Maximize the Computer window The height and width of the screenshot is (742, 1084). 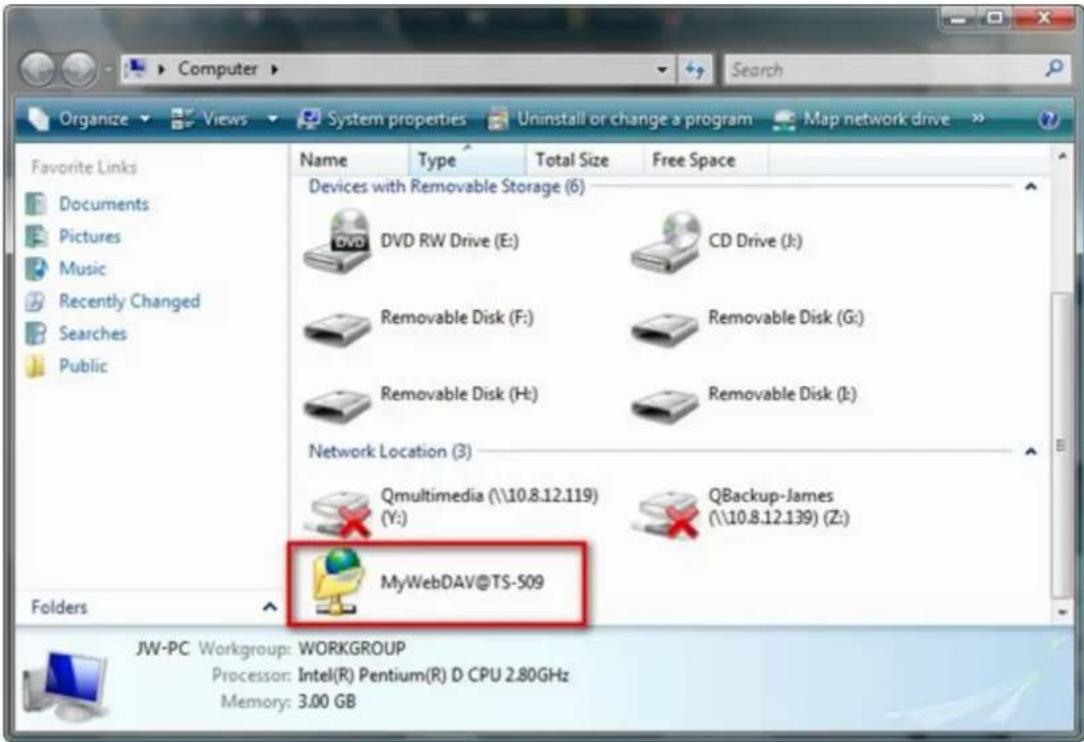click(994, 19)
